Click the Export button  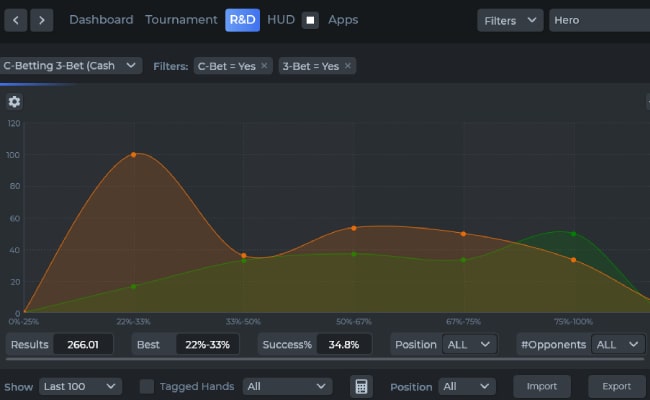(x=616, y=386)
